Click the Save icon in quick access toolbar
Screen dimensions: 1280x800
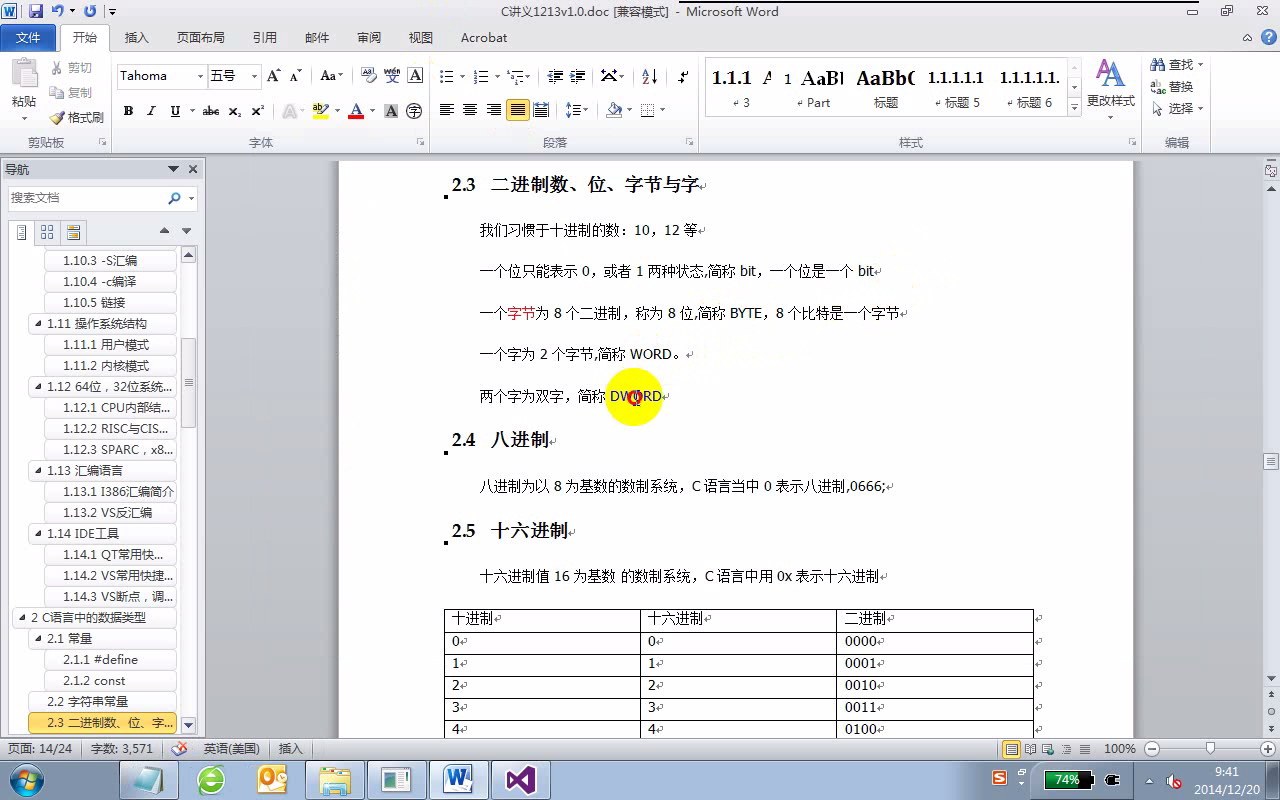coord(36,12)
